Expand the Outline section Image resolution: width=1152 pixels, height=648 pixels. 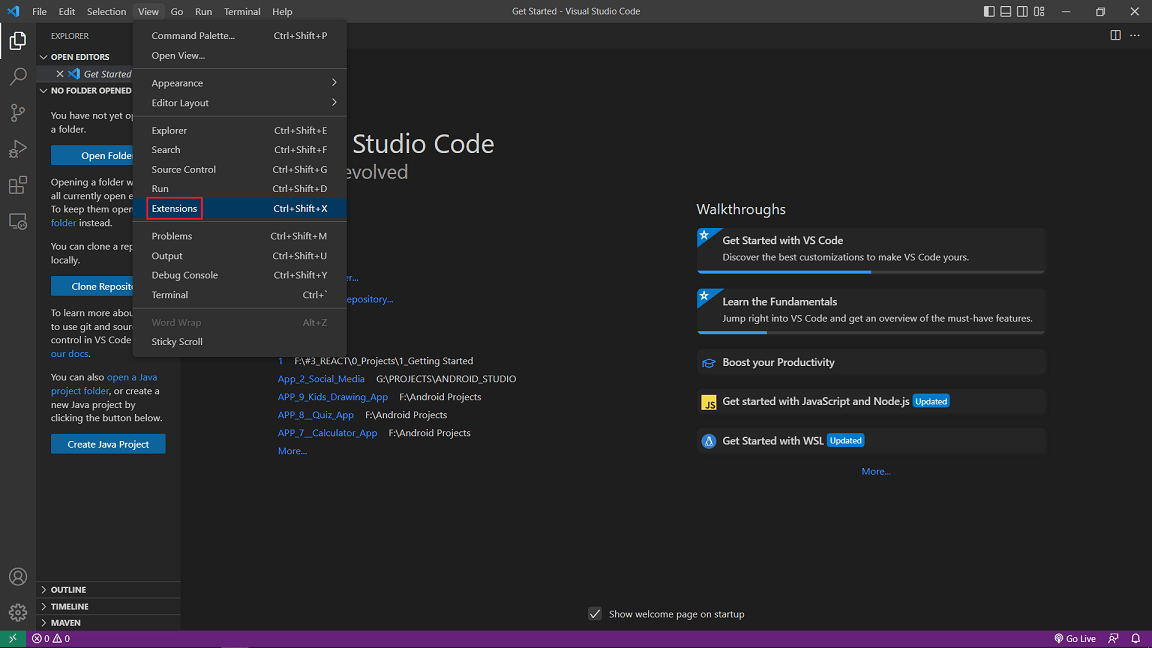(43, 589)
